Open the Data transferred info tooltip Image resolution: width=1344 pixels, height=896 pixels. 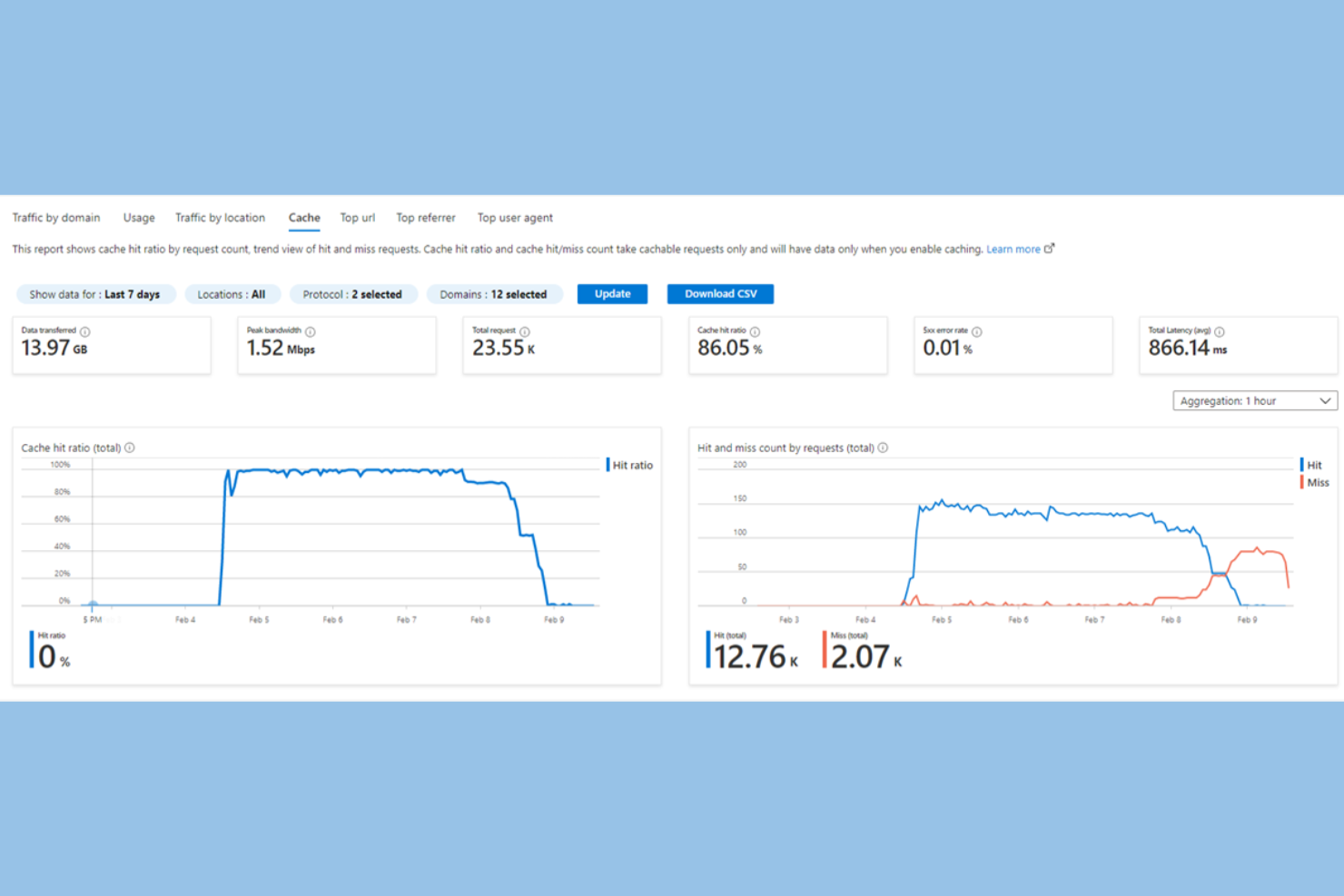click(x=84, y=331)
